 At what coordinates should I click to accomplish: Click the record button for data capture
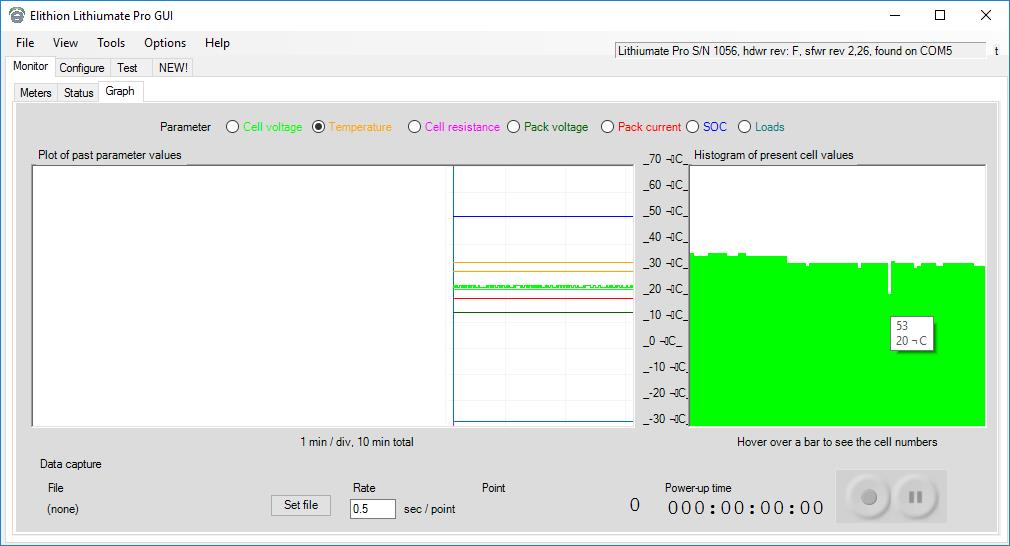coord(869,497)
